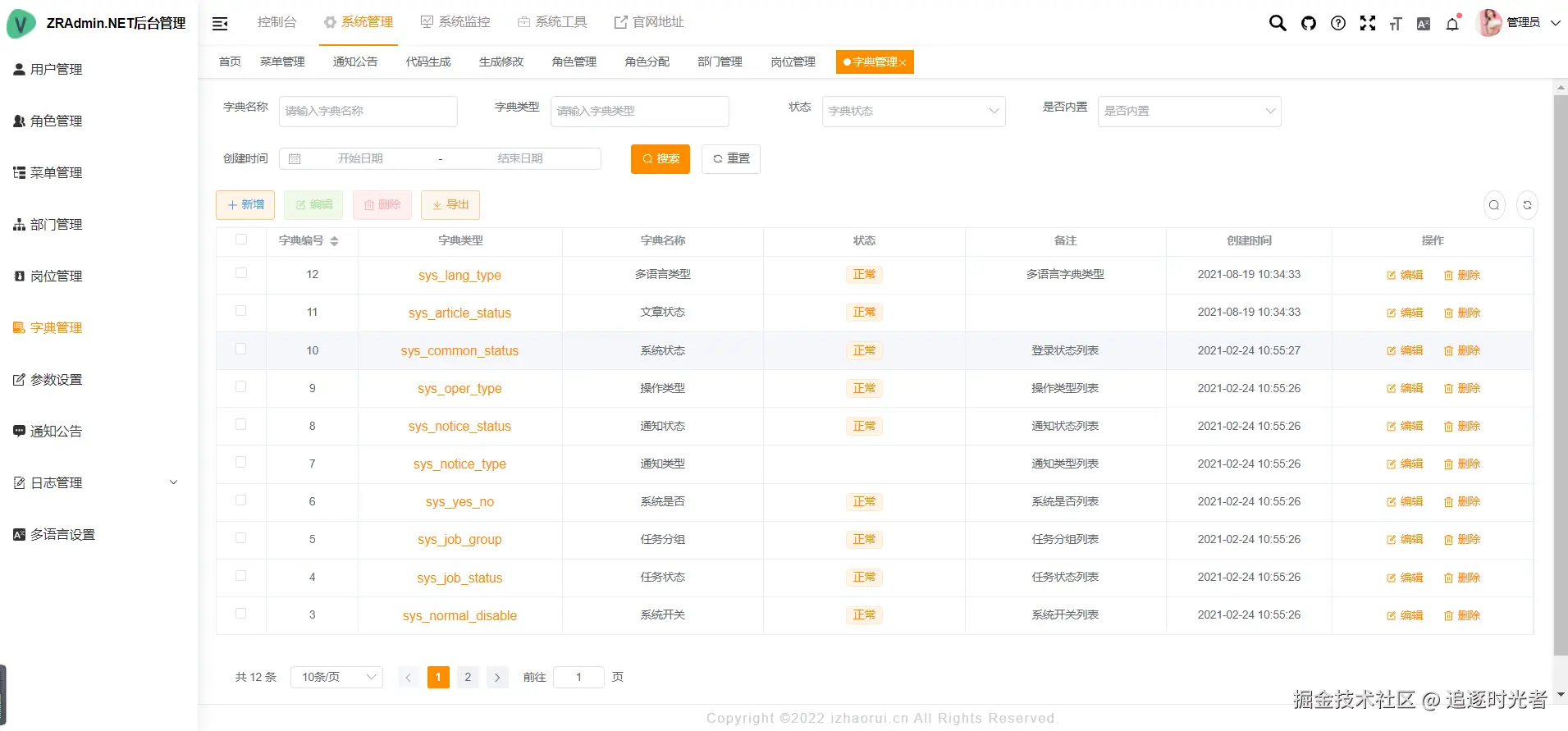This screenshot has width=1568, height=731.
Task: Go to the next page arrow
Action: tap(497, 677)
